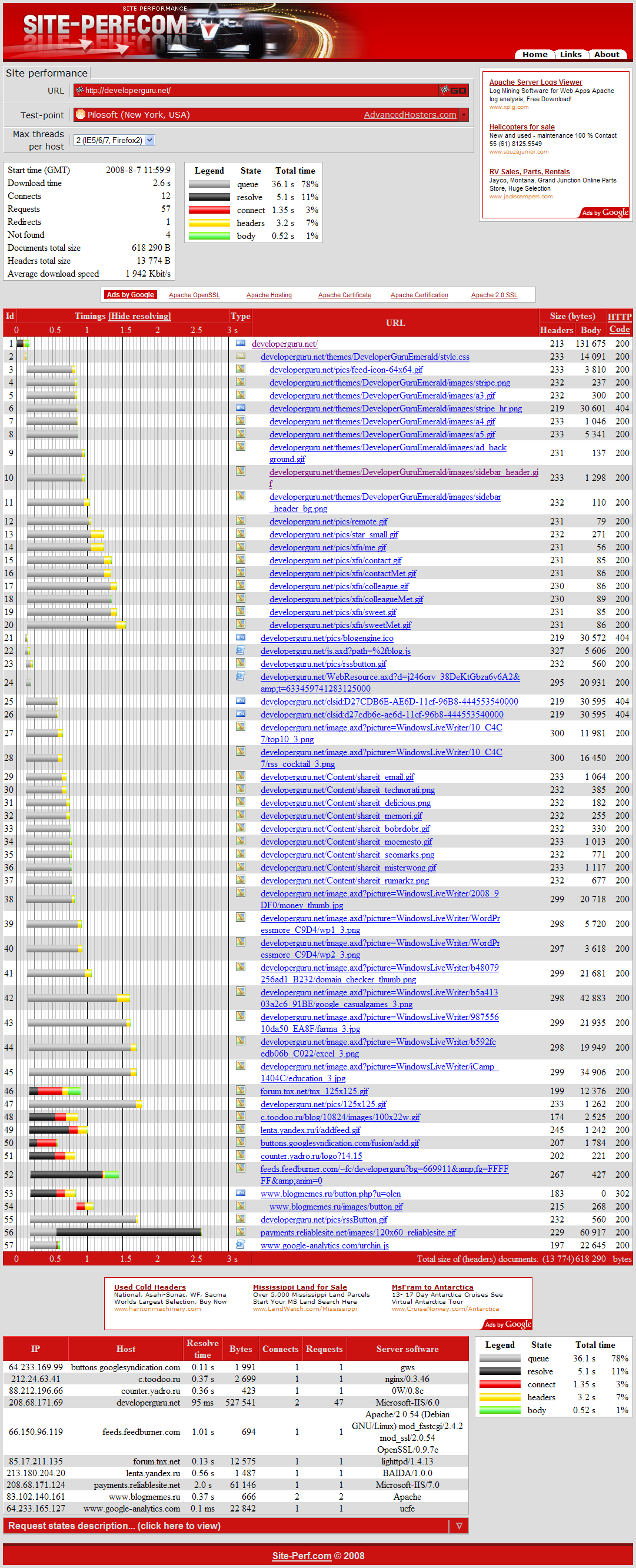Viewport: 636px width, 1568px height.
Task: Expand the Request states description panel
Action: (x=459, y=1526)
